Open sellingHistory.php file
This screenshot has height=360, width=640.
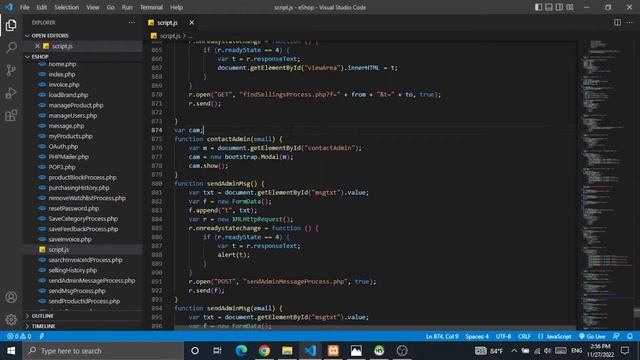click(73, 270)
